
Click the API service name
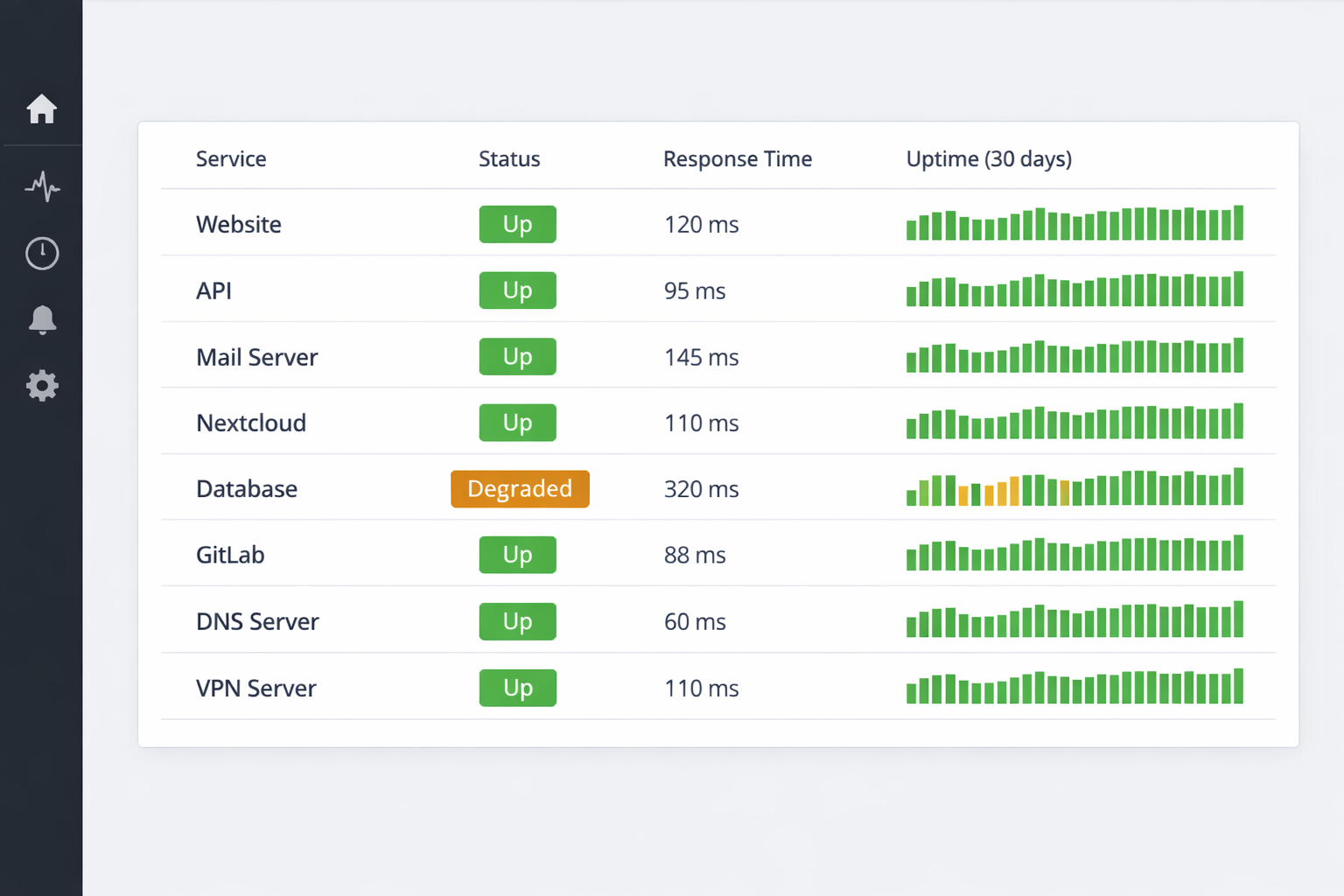[213, 291]
